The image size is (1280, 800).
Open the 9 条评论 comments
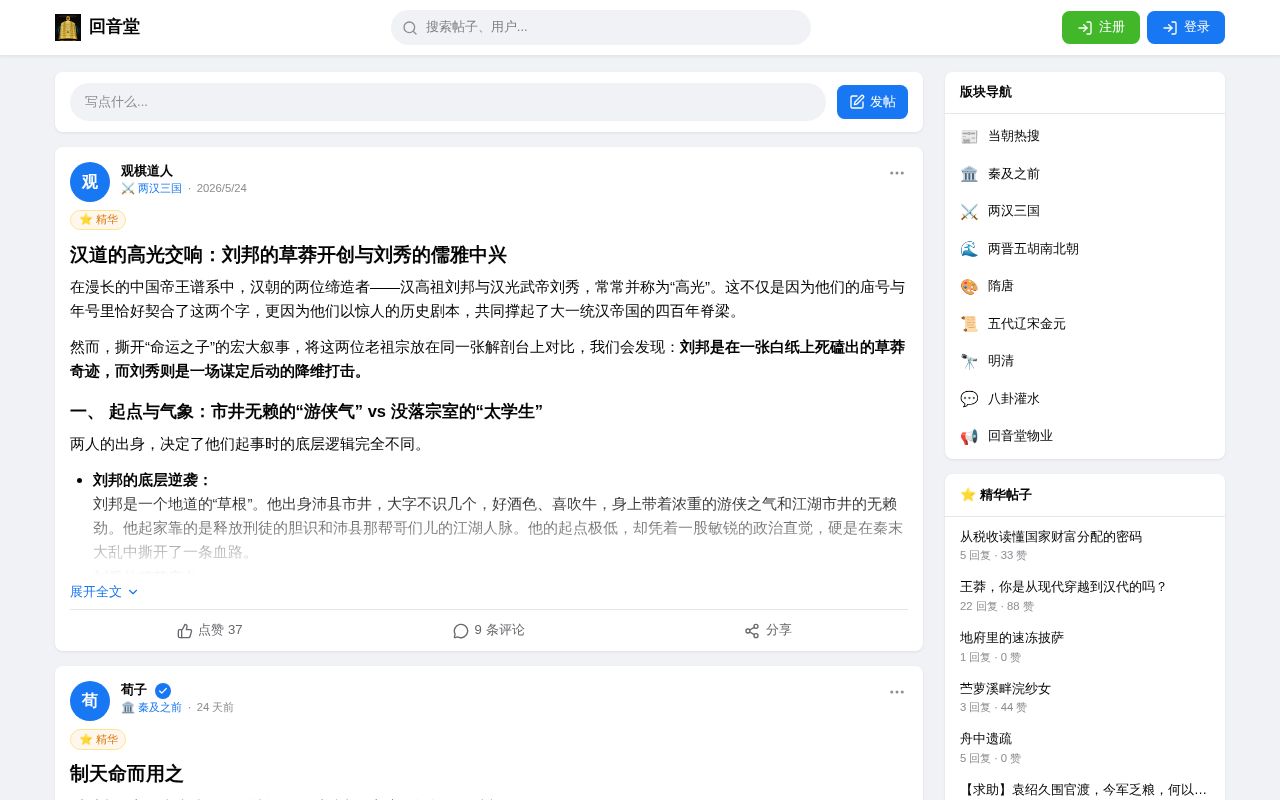[489, 630]
